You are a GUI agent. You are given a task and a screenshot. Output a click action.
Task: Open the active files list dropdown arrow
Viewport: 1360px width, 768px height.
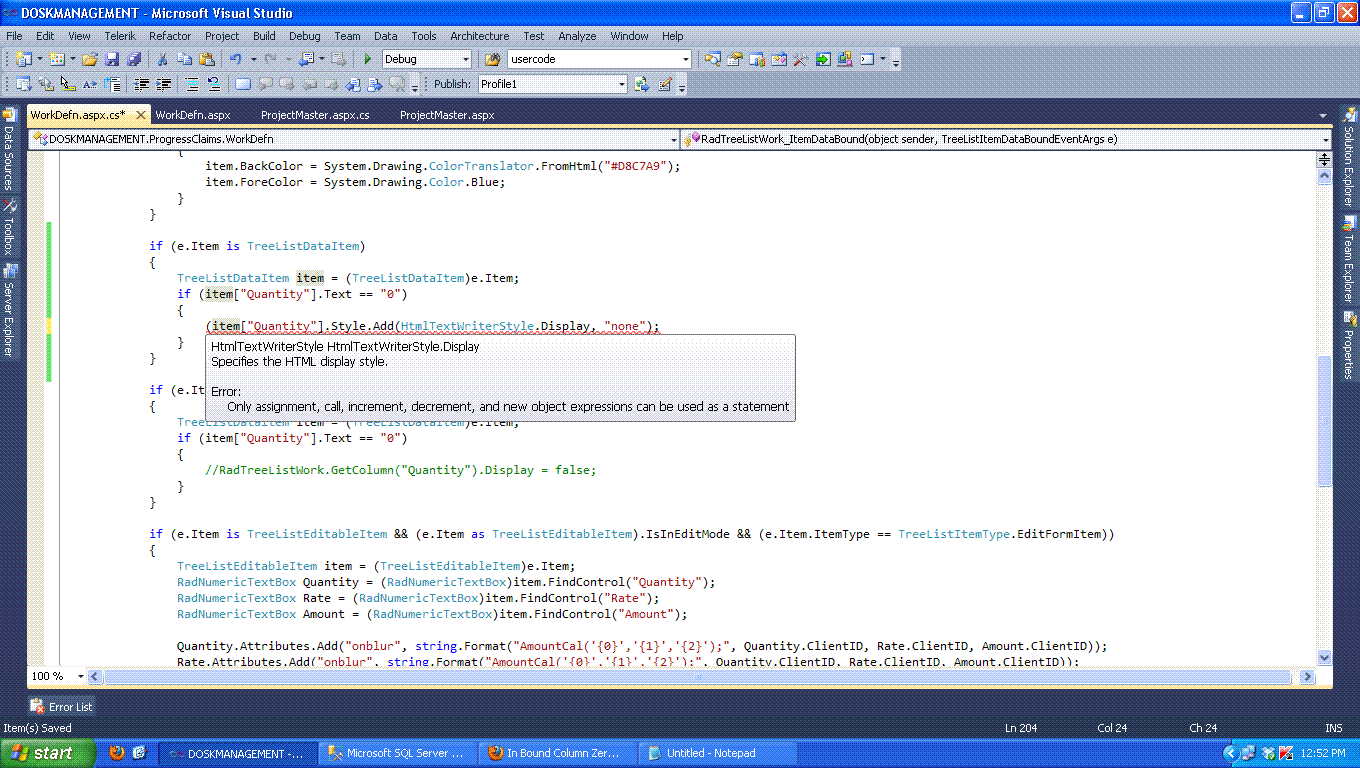point(1323,116)
